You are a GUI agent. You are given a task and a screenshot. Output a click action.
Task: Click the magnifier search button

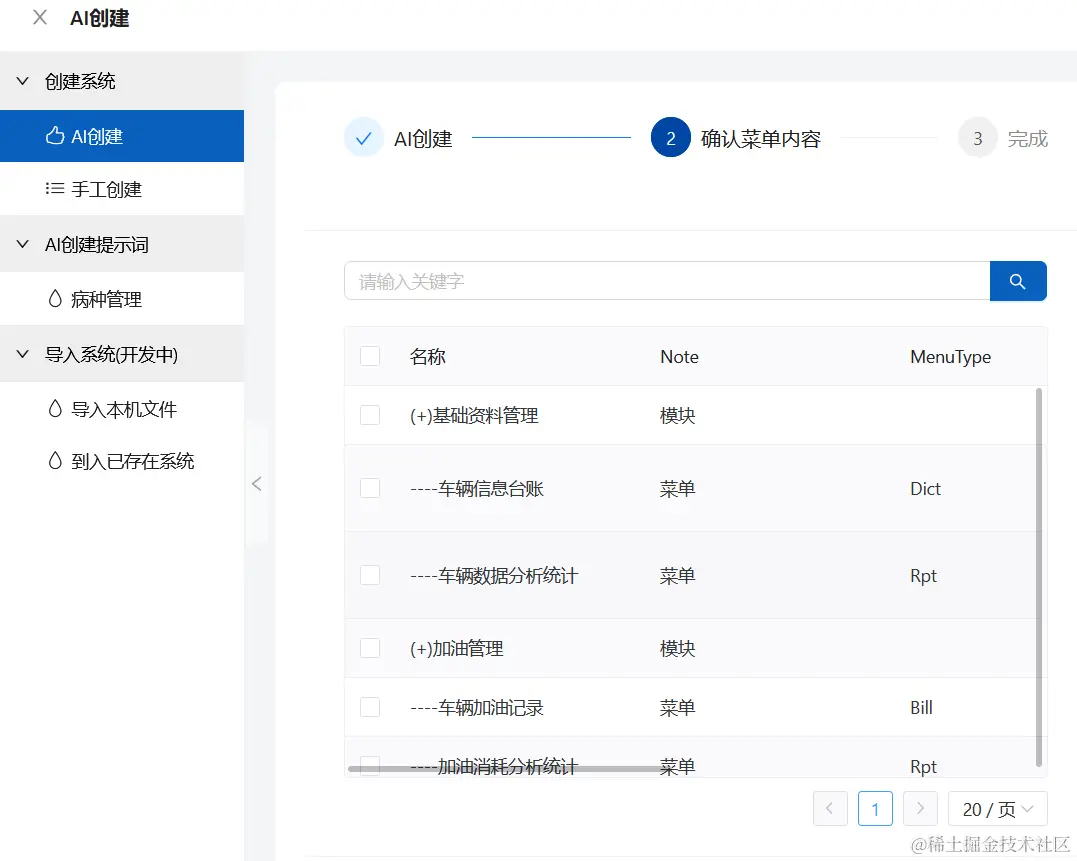pyautogui.click(x=1018, y=281)
